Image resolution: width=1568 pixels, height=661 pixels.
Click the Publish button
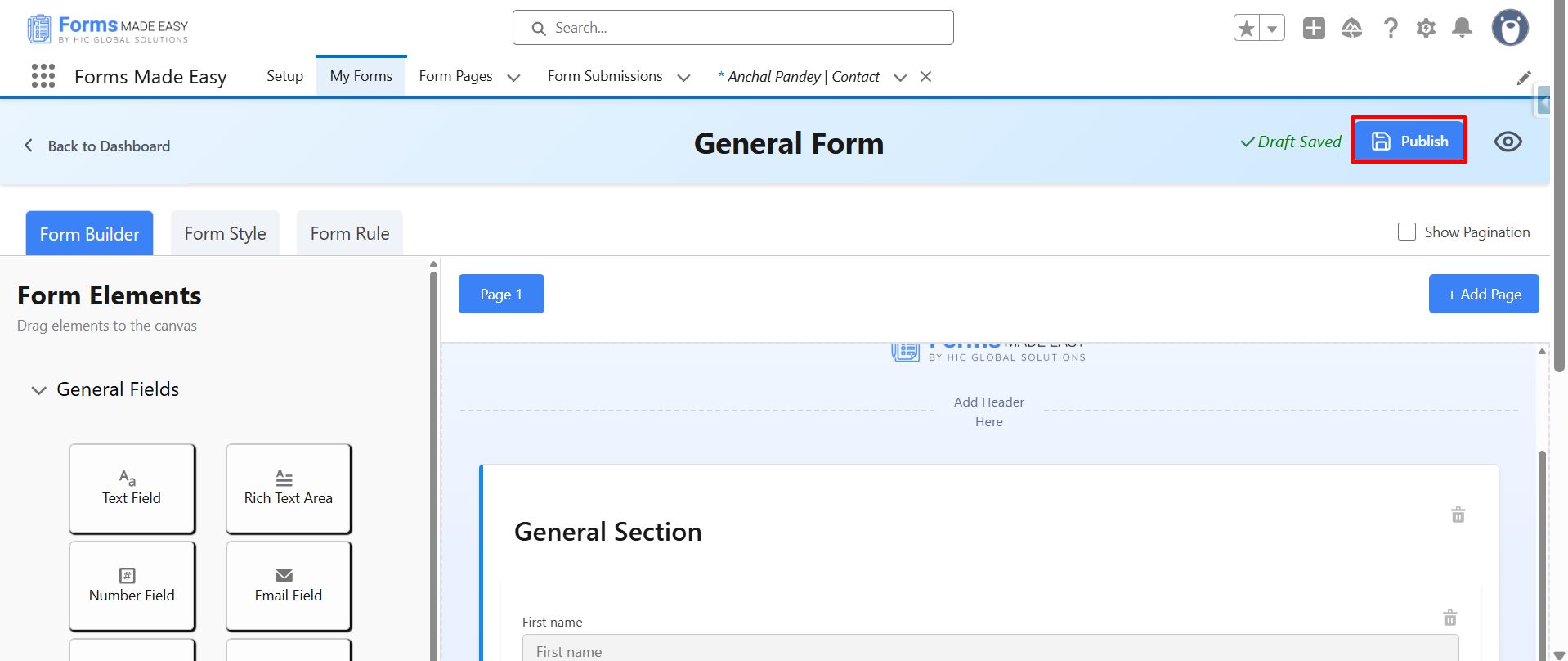click(x=1409, y=141)
